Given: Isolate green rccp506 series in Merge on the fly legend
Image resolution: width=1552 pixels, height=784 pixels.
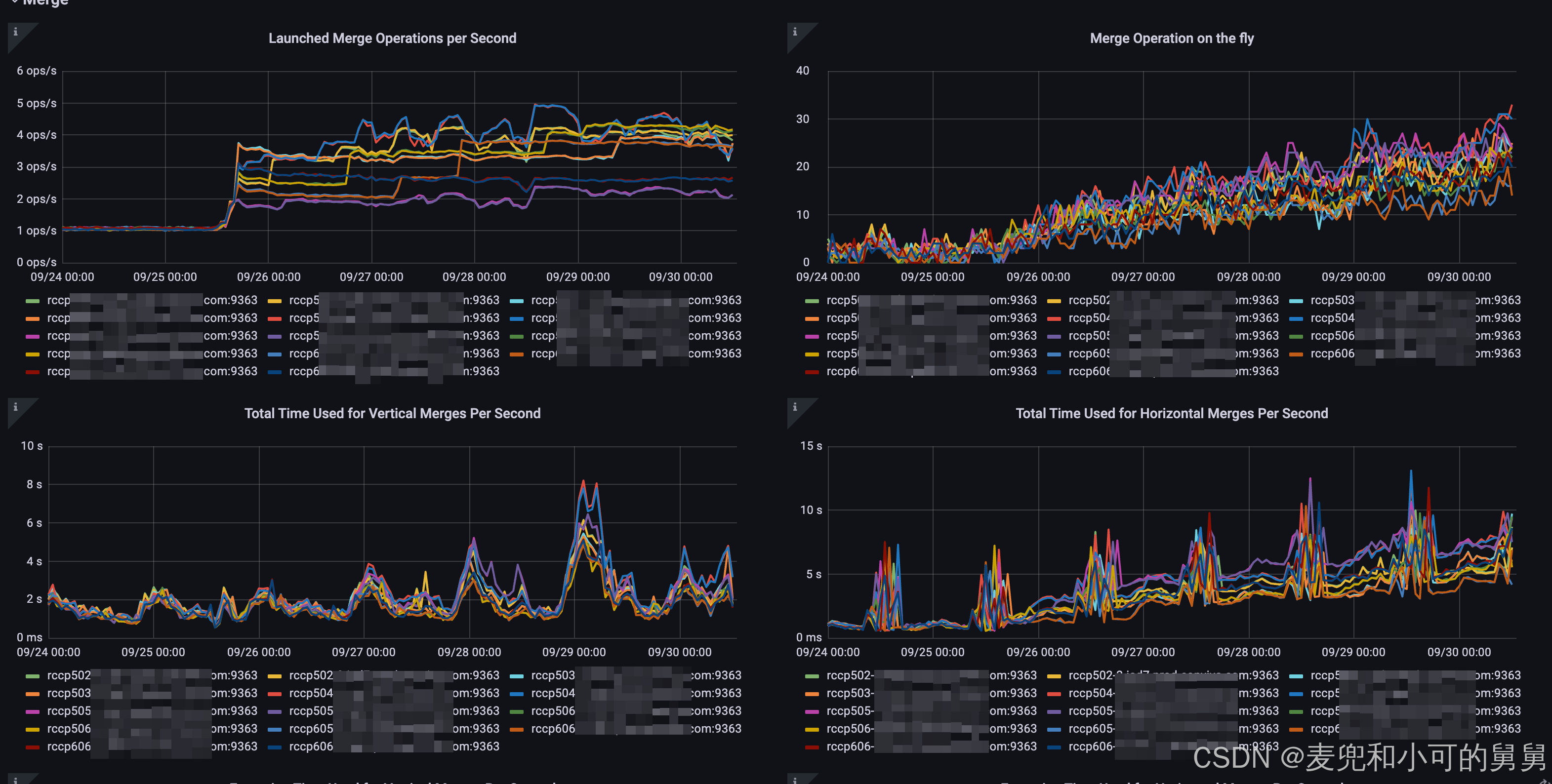Looking at the screenshot, I should [1332, 336].
